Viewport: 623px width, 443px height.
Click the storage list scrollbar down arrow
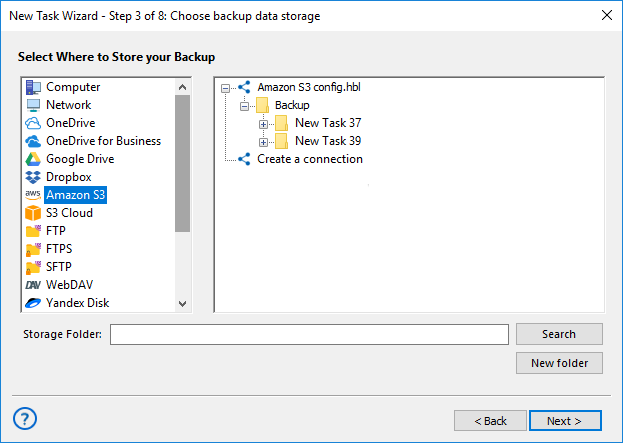(182, 304)
